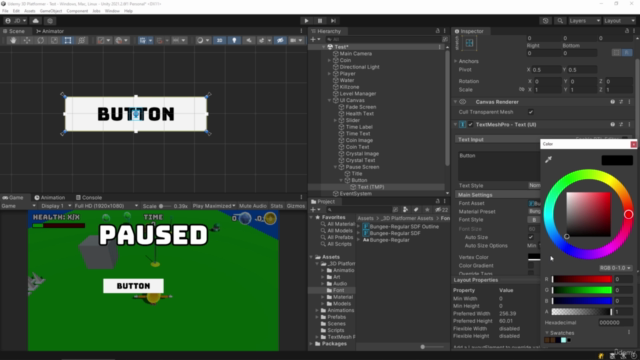Open the Gizmos button in Game view
Image resolution: width=640 pixels, height=360 pixels.
296,206
